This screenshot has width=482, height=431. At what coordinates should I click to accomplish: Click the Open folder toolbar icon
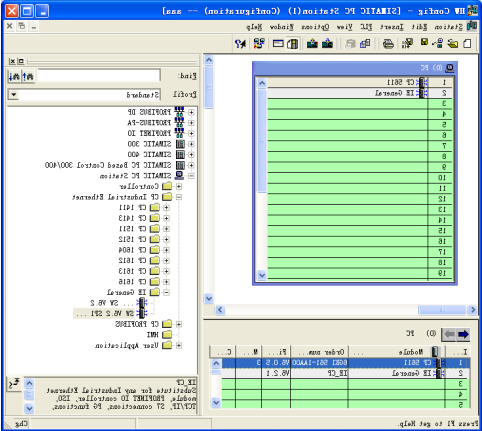coord(453,44)
